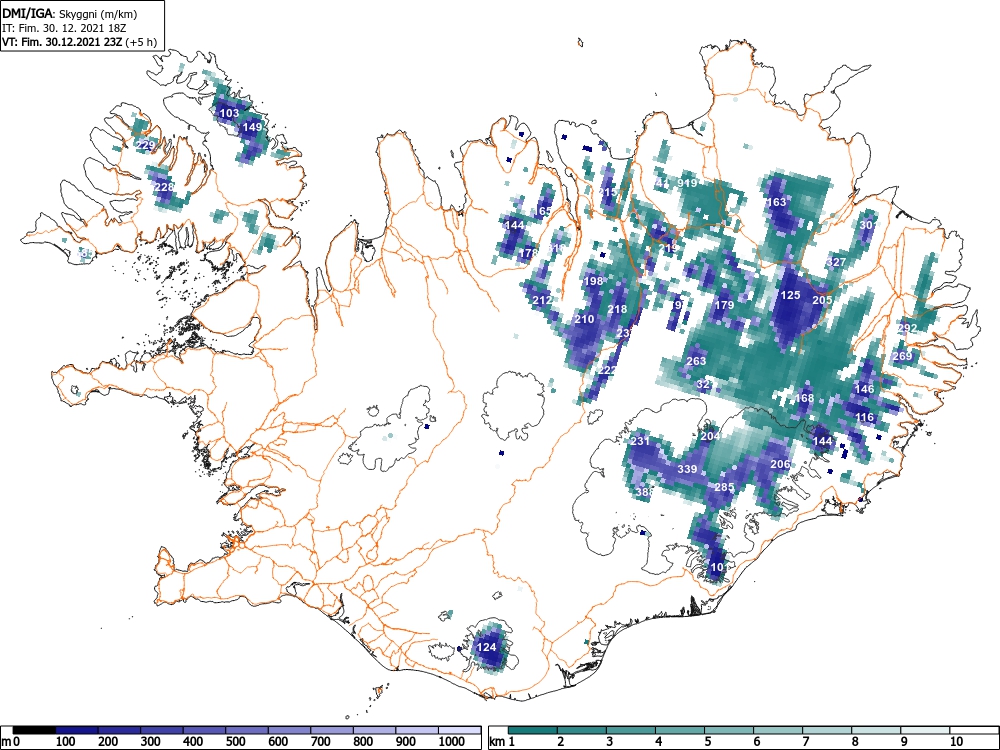
Task: Click the '231' value on the glacier
Action: click(640, 441)
